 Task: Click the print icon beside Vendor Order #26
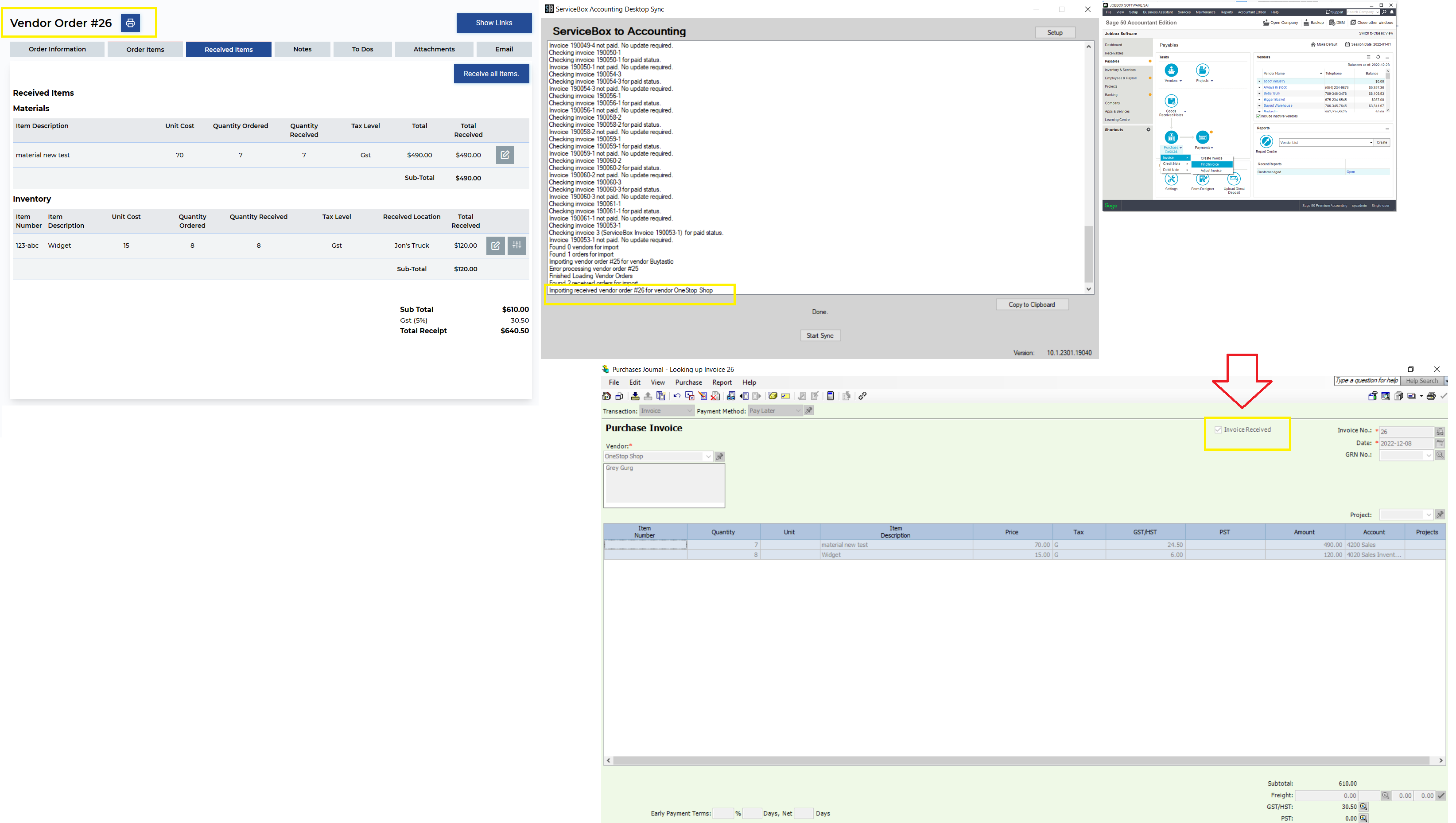point(130,23)
